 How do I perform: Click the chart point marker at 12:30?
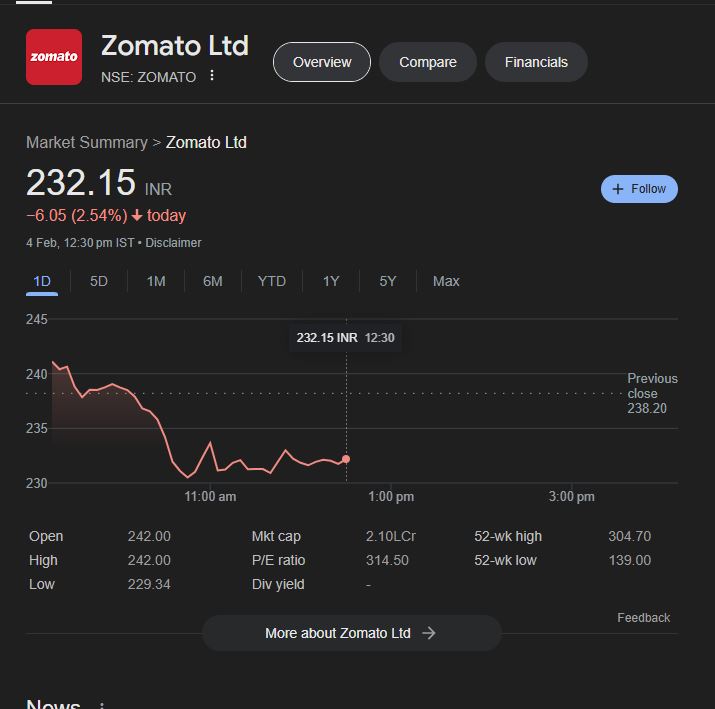point(346,459)
